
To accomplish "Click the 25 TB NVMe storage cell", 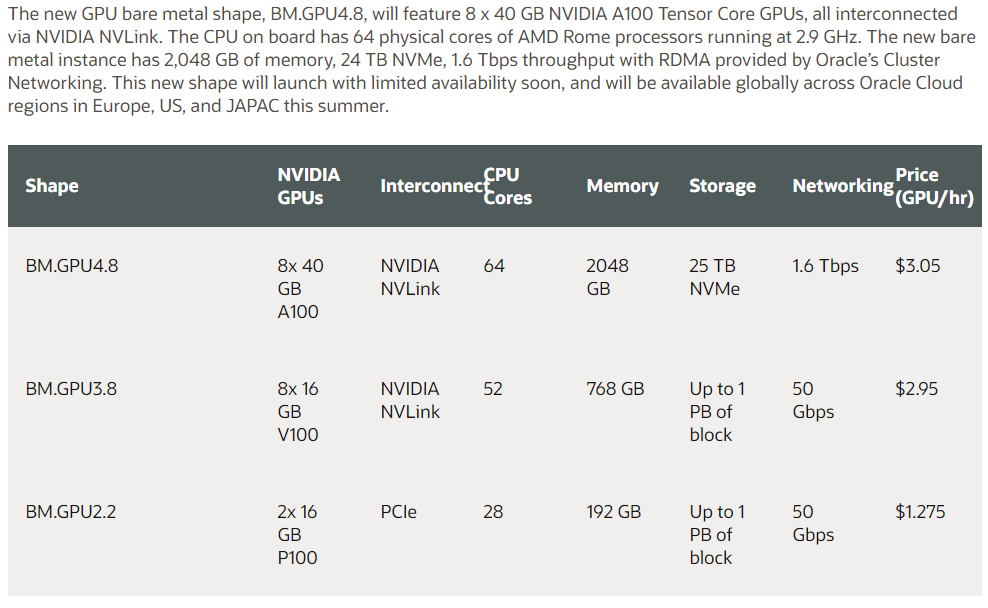I will 715,277.
